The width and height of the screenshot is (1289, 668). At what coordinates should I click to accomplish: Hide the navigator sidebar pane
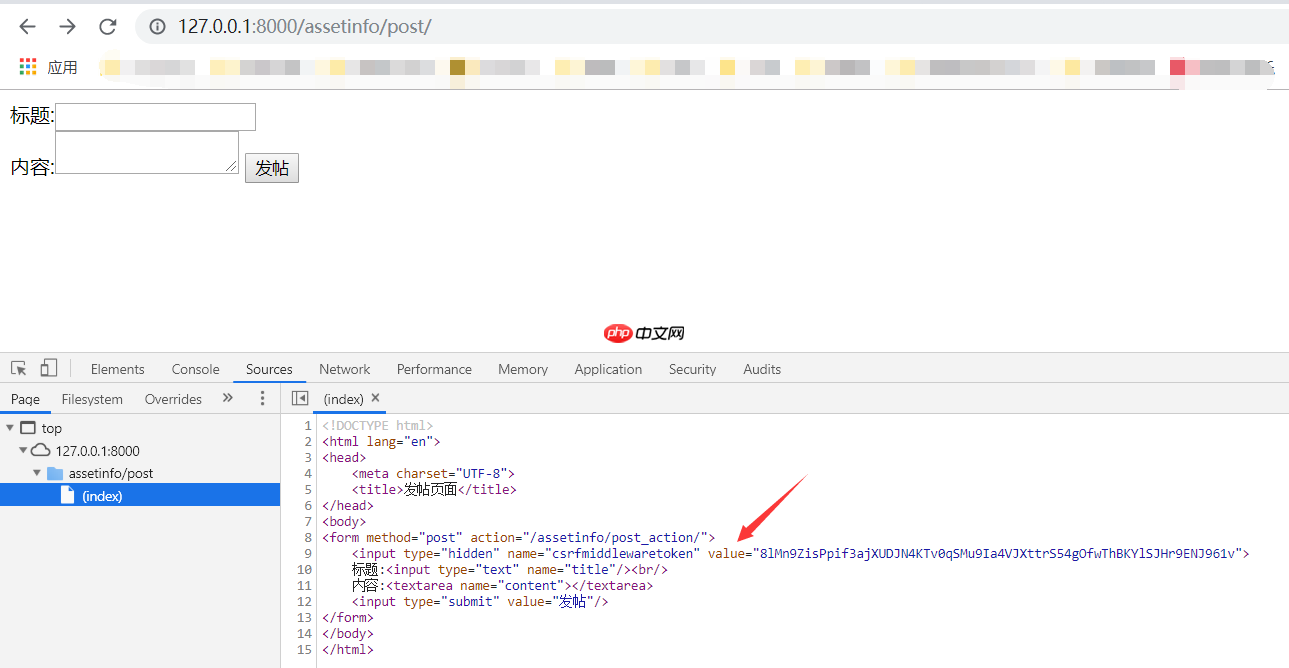(x=299, y=398)
